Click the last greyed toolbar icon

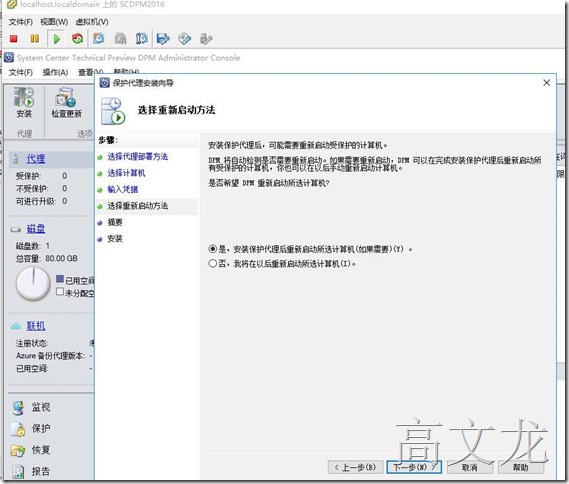(x=206, y=38)
